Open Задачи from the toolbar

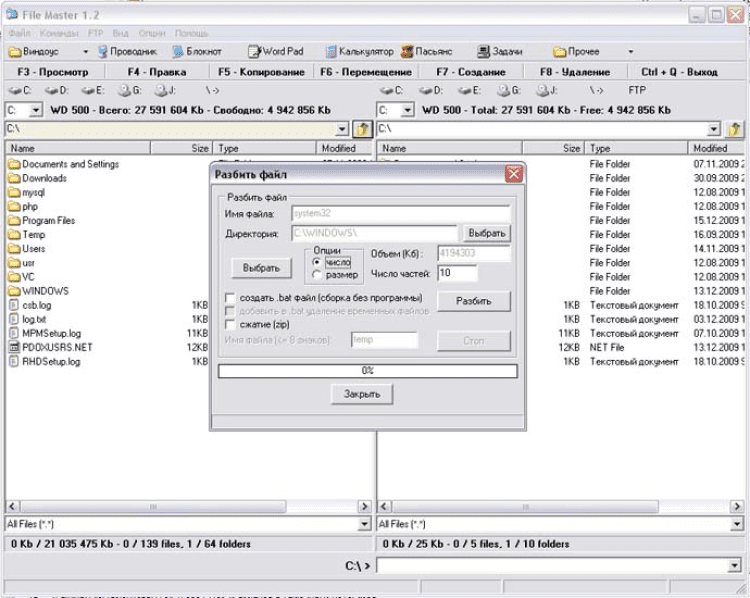click(500, 51)
